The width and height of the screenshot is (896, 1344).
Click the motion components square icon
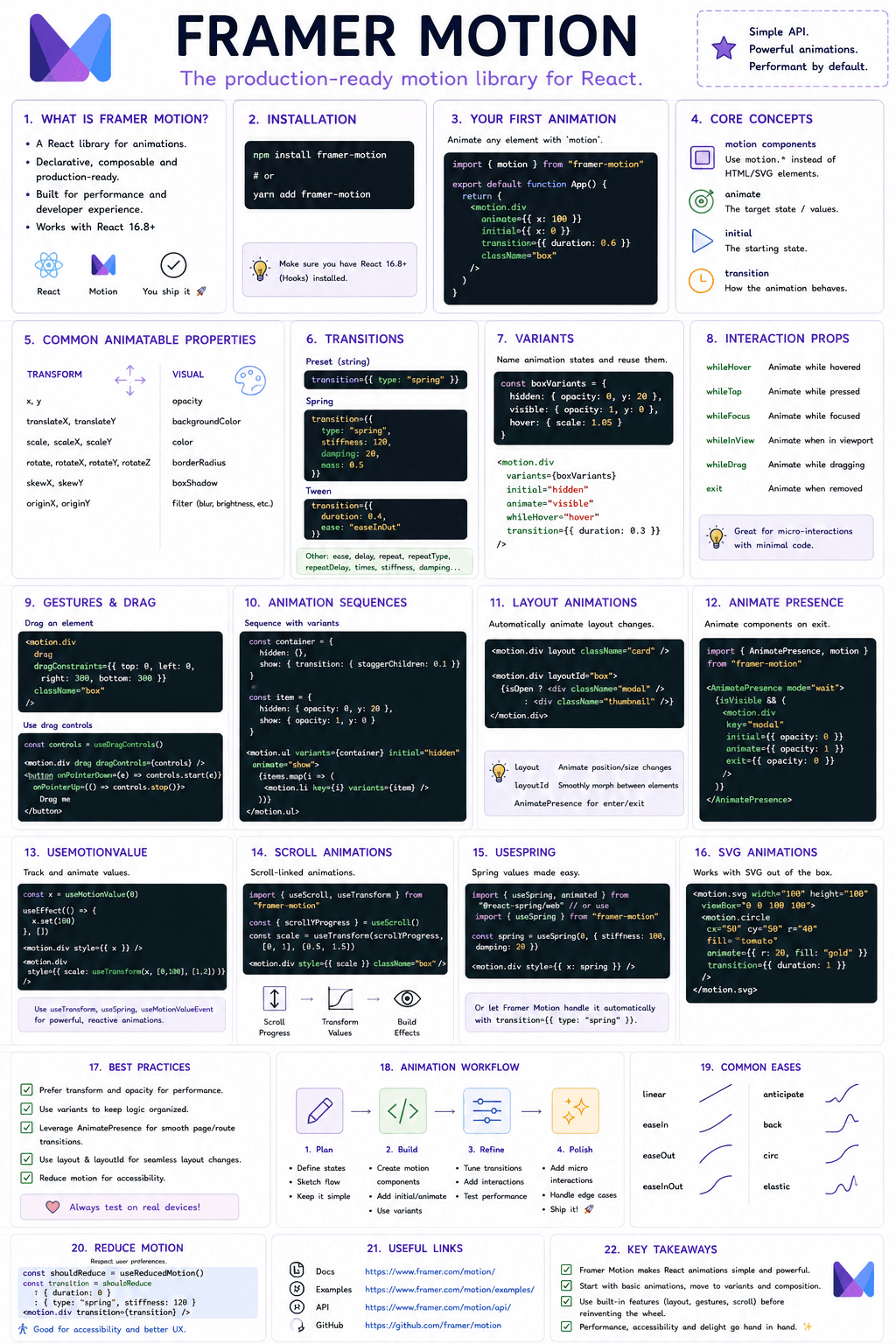click(x=702, y=157)
